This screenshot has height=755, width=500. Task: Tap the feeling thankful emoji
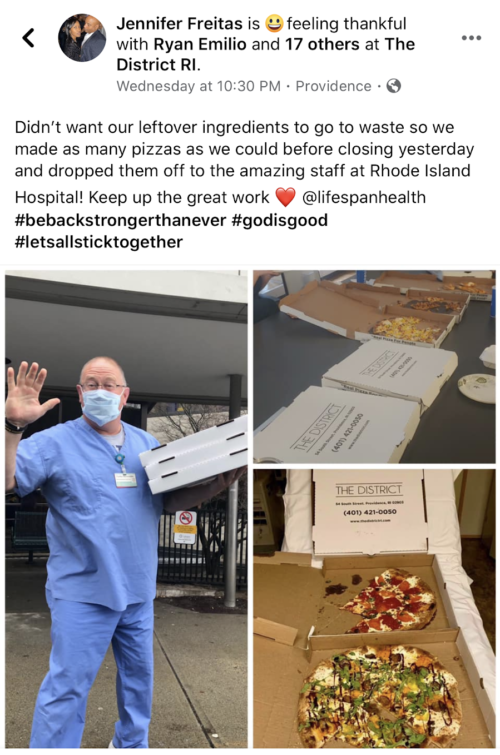point(274,24)
